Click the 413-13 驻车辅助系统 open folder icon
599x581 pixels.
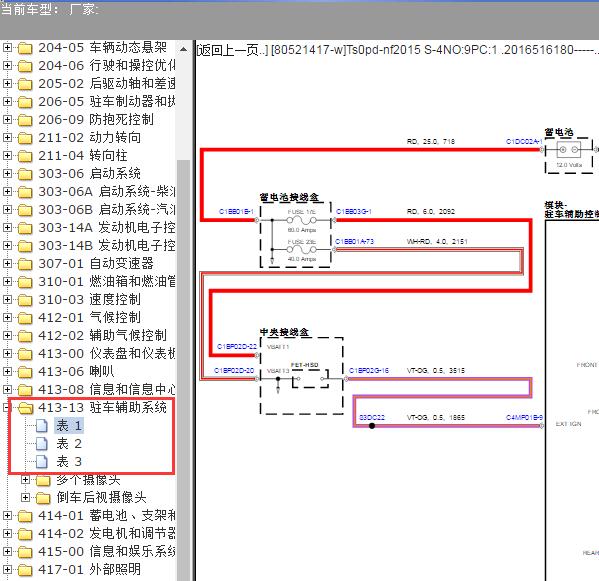pos(25,408)
